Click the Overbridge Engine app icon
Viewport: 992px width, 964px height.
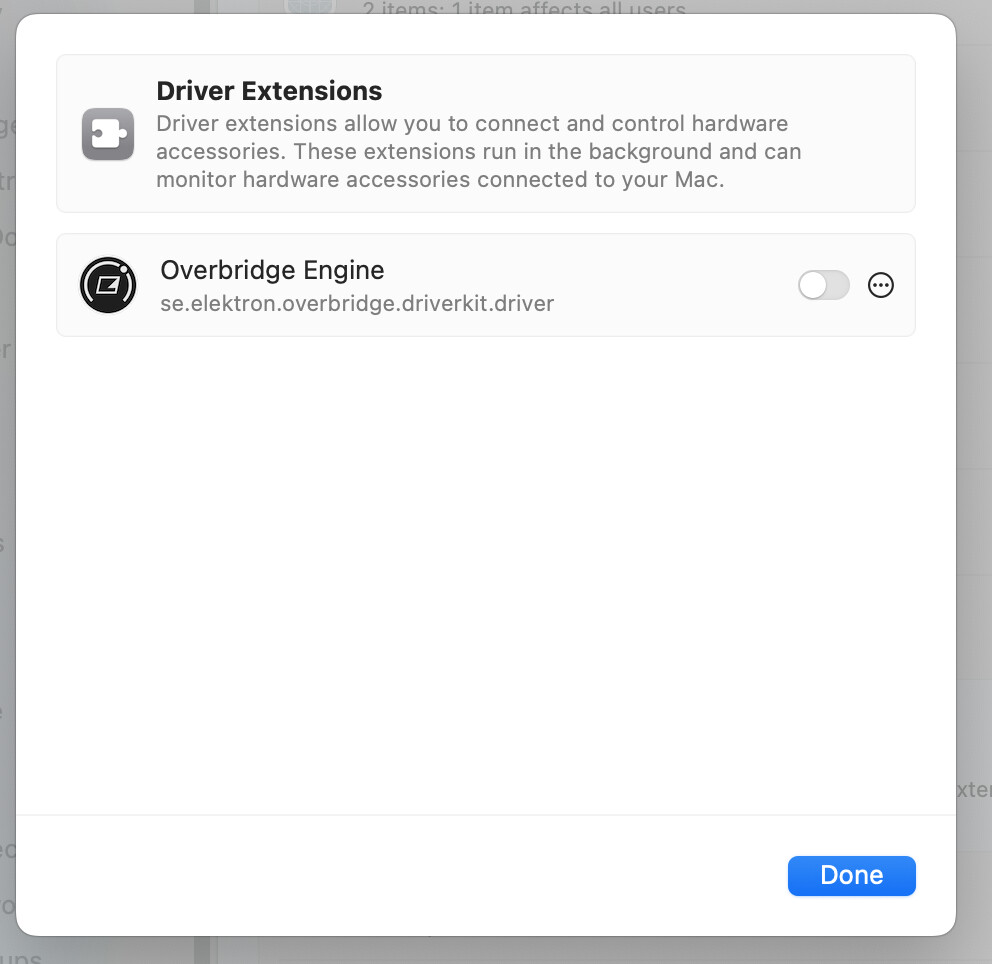[108, 285]
